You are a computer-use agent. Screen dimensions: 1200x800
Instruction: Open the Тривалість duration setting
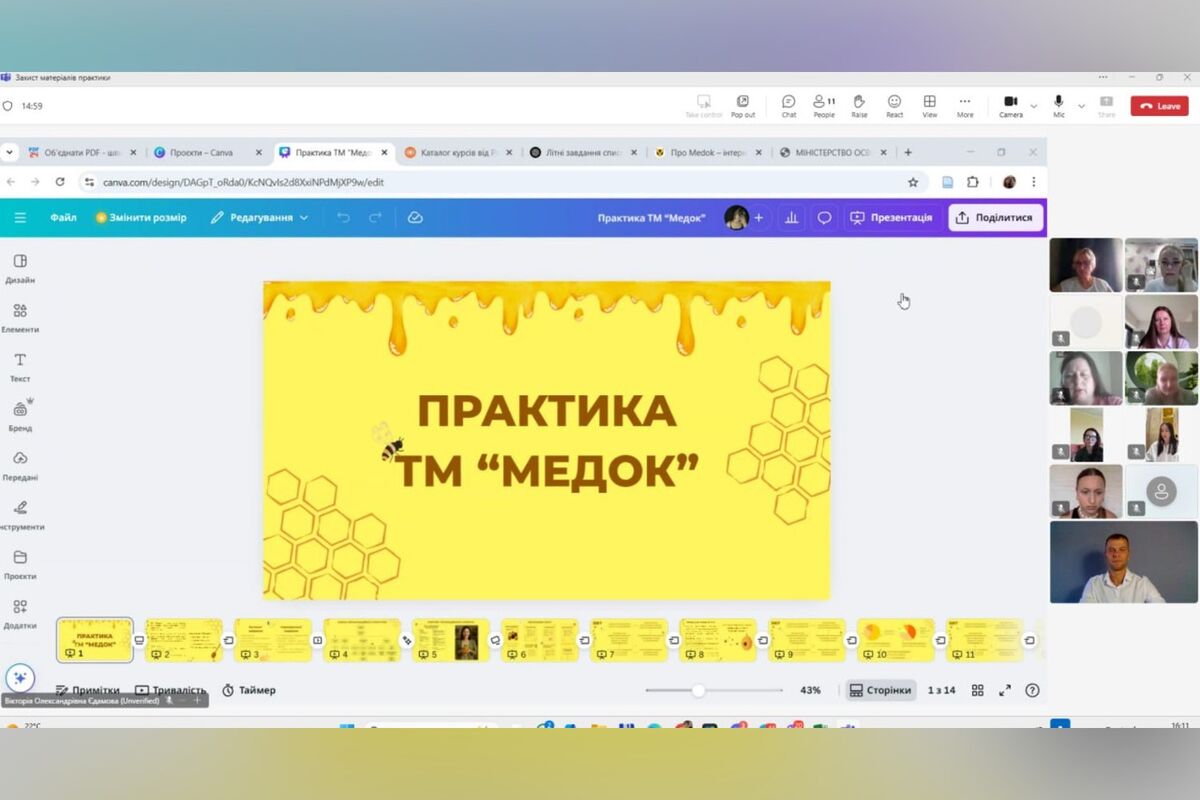click(x=170, y=690)
